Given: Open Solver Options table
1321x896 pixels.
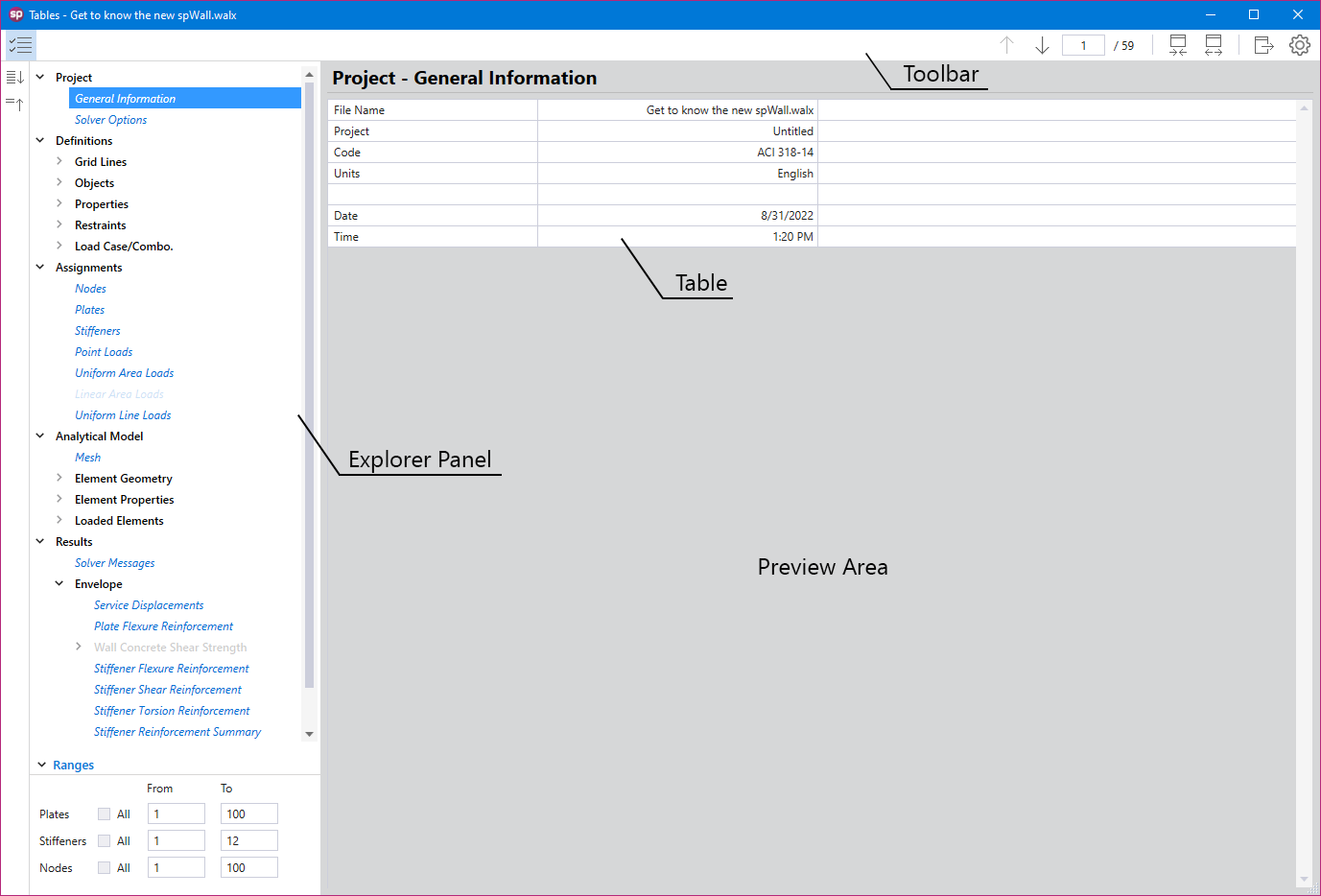Looking at the screenshot, I should tap(111, 120).
